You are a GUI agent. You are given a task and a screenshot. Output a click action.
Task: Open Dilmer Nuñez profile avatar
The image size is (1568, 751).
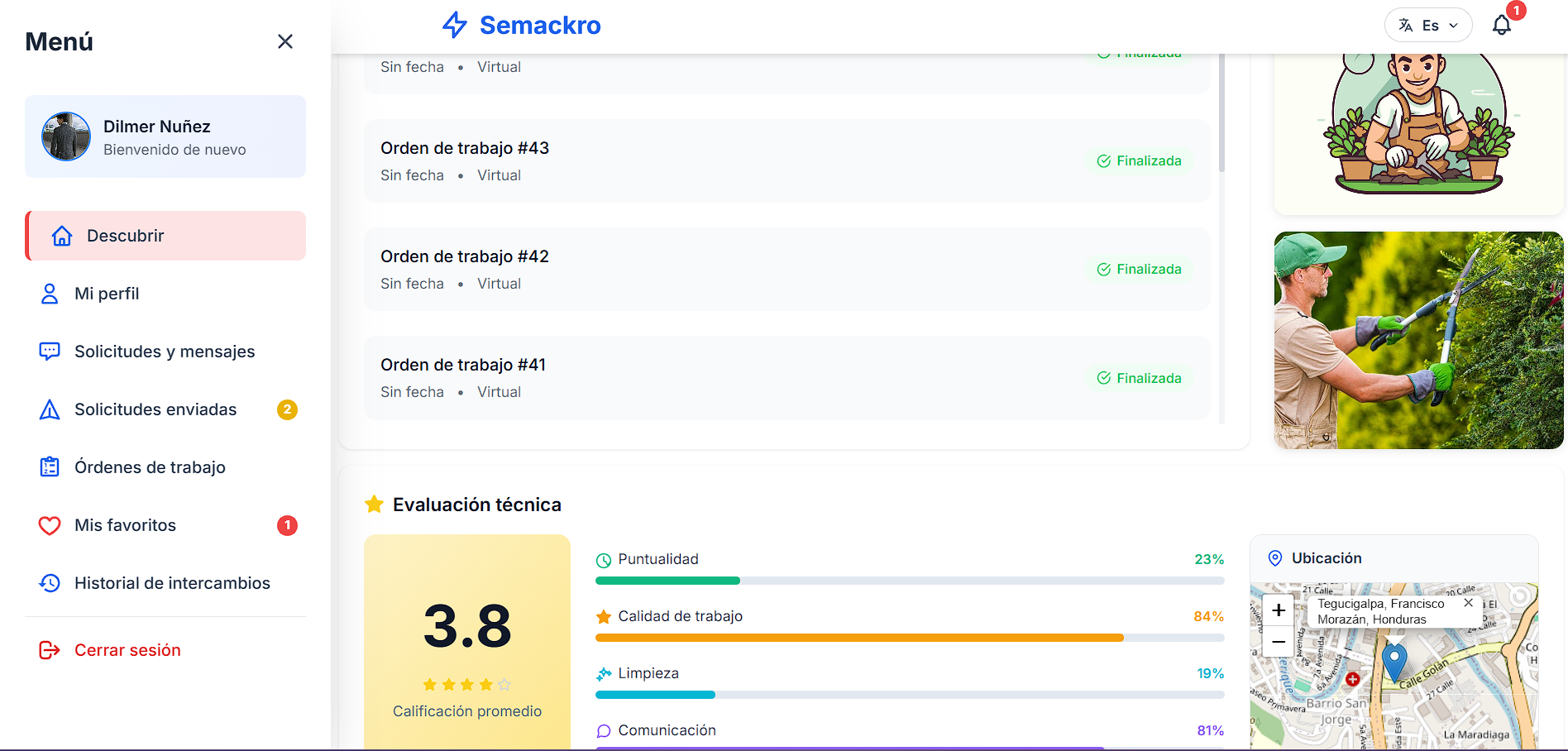pyautogui.click(x=66, y=136)
